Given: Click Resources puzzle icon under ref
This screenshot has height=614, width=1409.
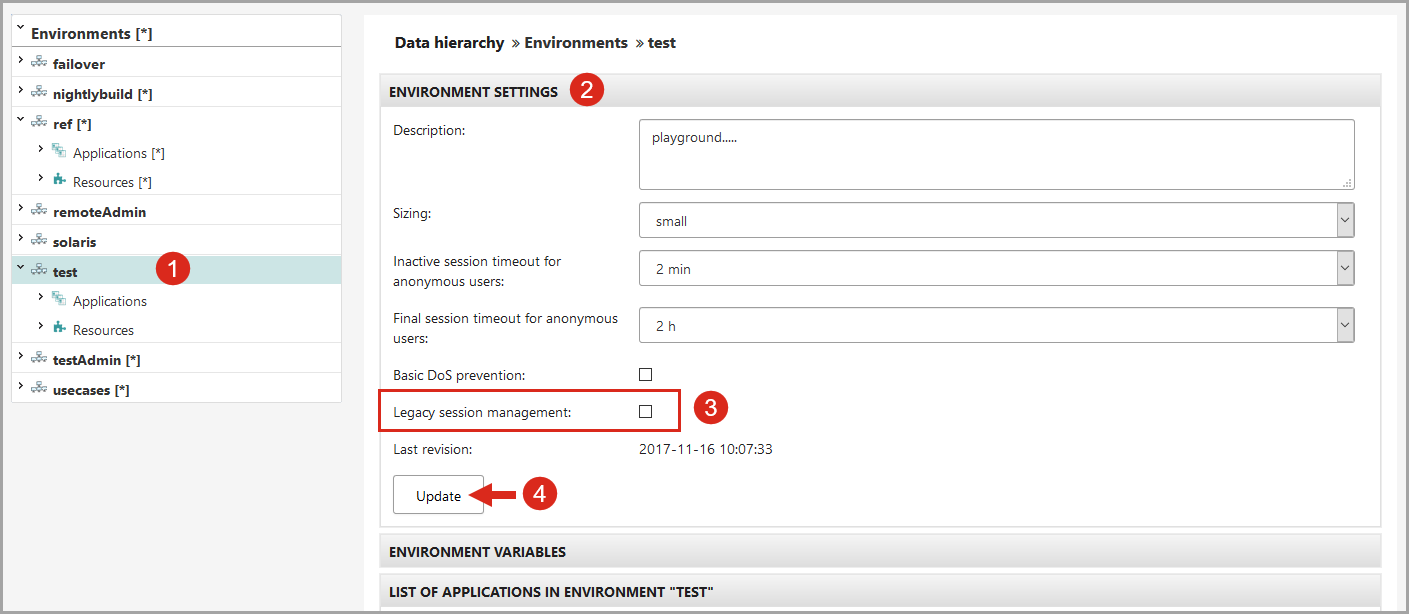Looking at the screenshot, I should click(x=59, y=181).
